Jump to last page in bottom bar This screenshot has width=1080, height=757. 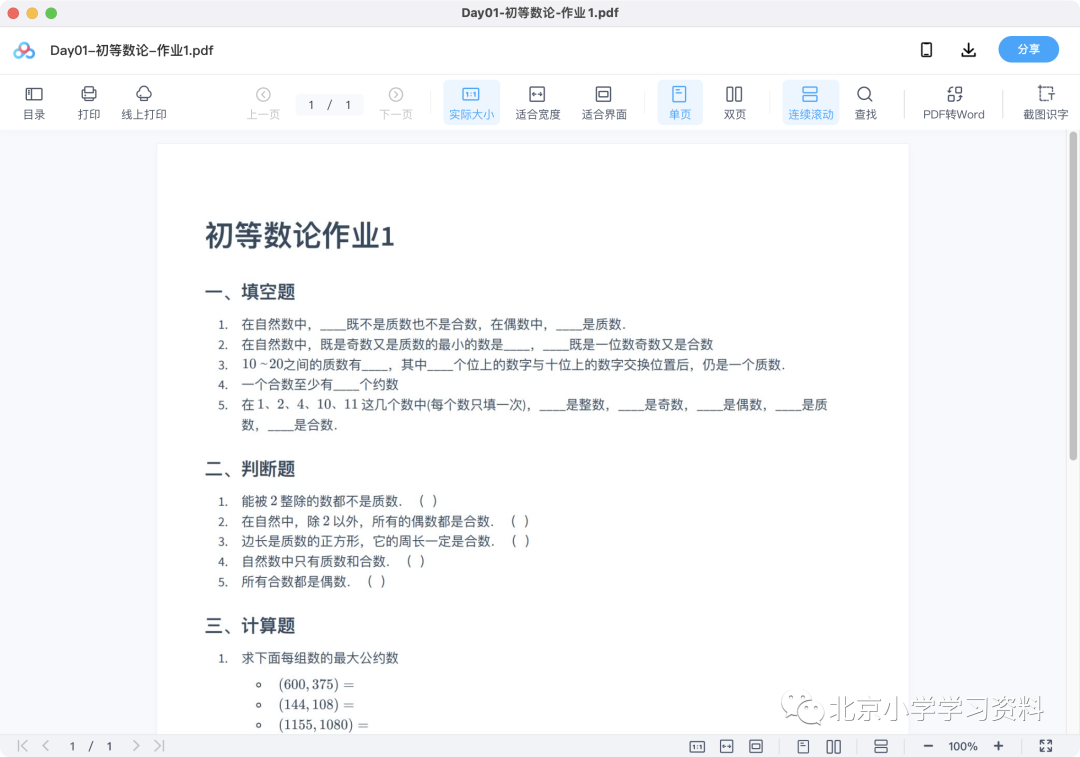coord(159,746)
